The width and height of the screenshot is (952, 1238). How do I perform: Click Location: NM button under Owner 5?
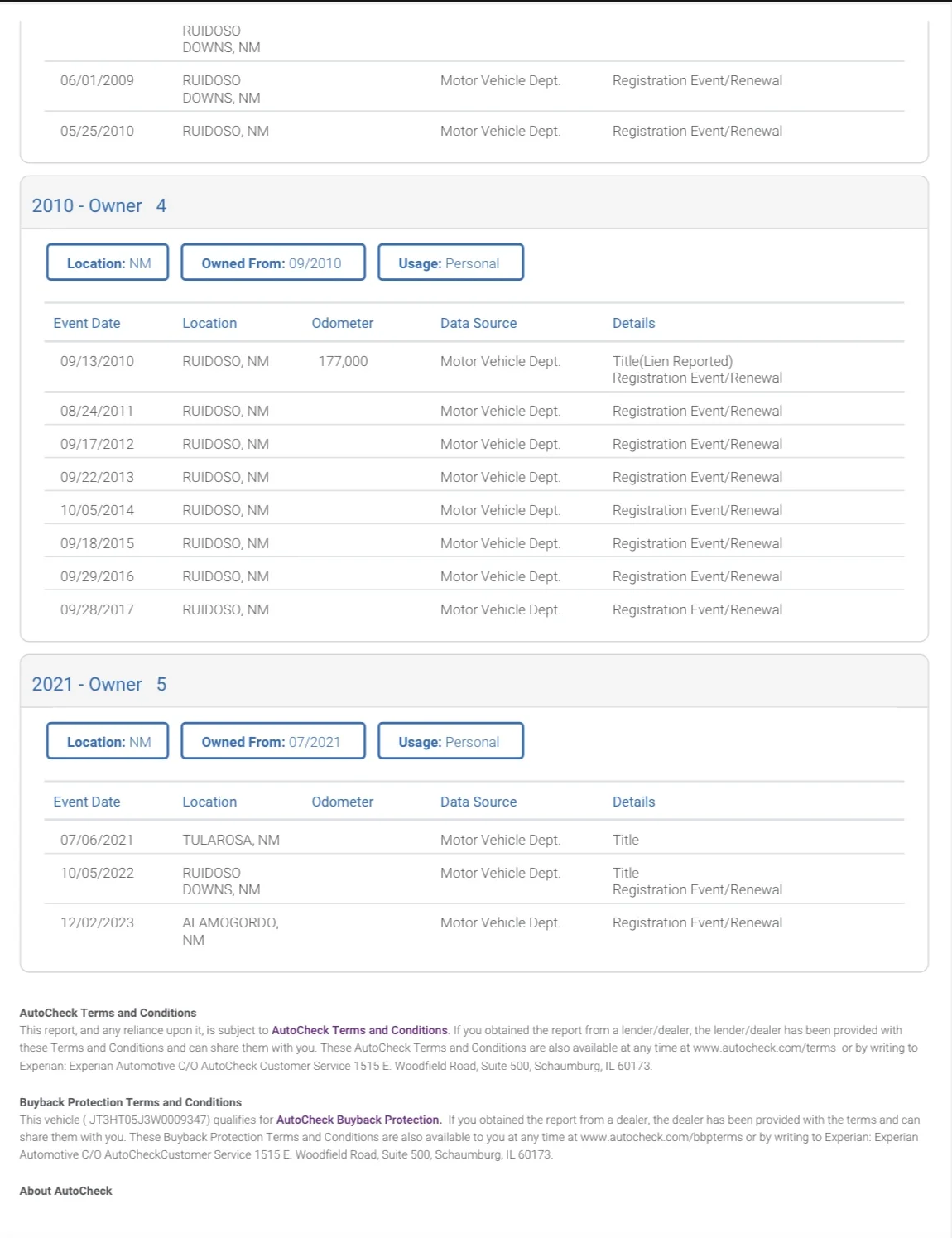point(108,742)
